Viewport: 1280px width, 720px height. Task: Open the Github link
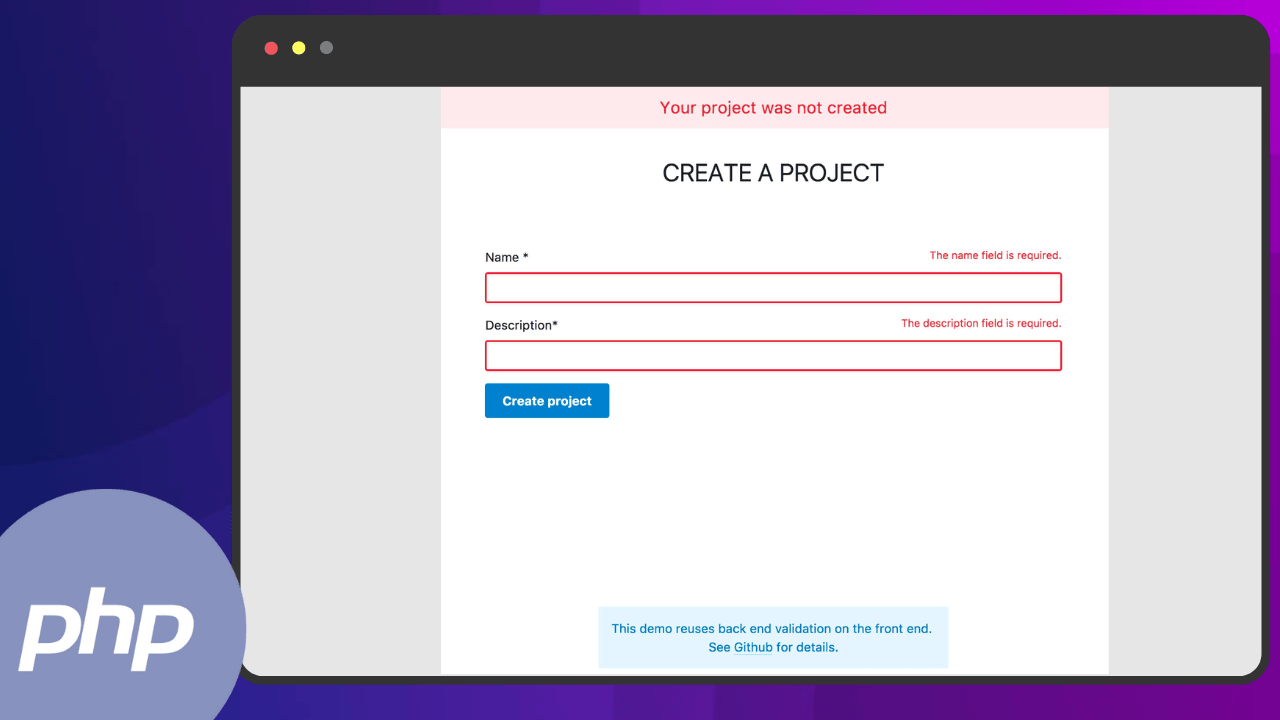753,647
